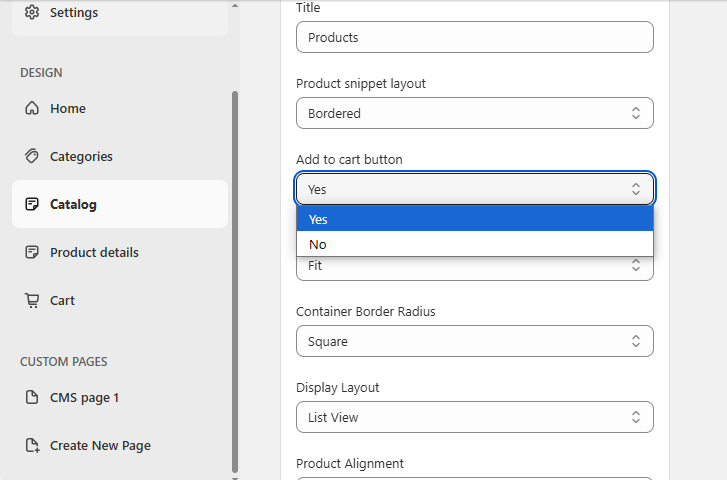Click the Product Alignment label
The image size is (727, 480).
click(x=350, y=463)
